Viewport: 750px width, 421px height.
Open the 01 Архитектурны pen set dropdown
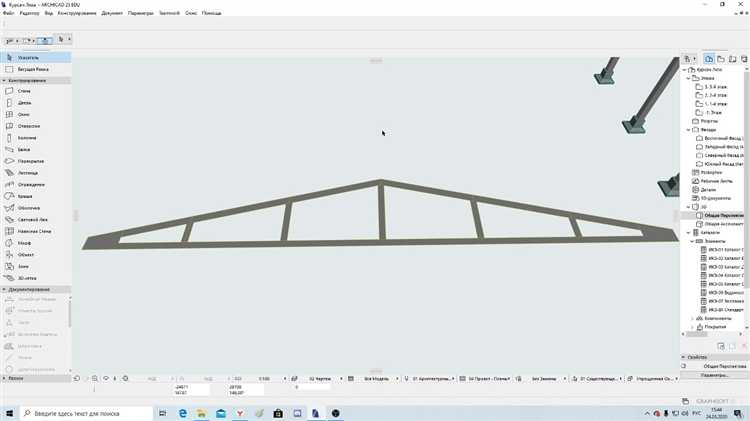[x=433, y=378]
